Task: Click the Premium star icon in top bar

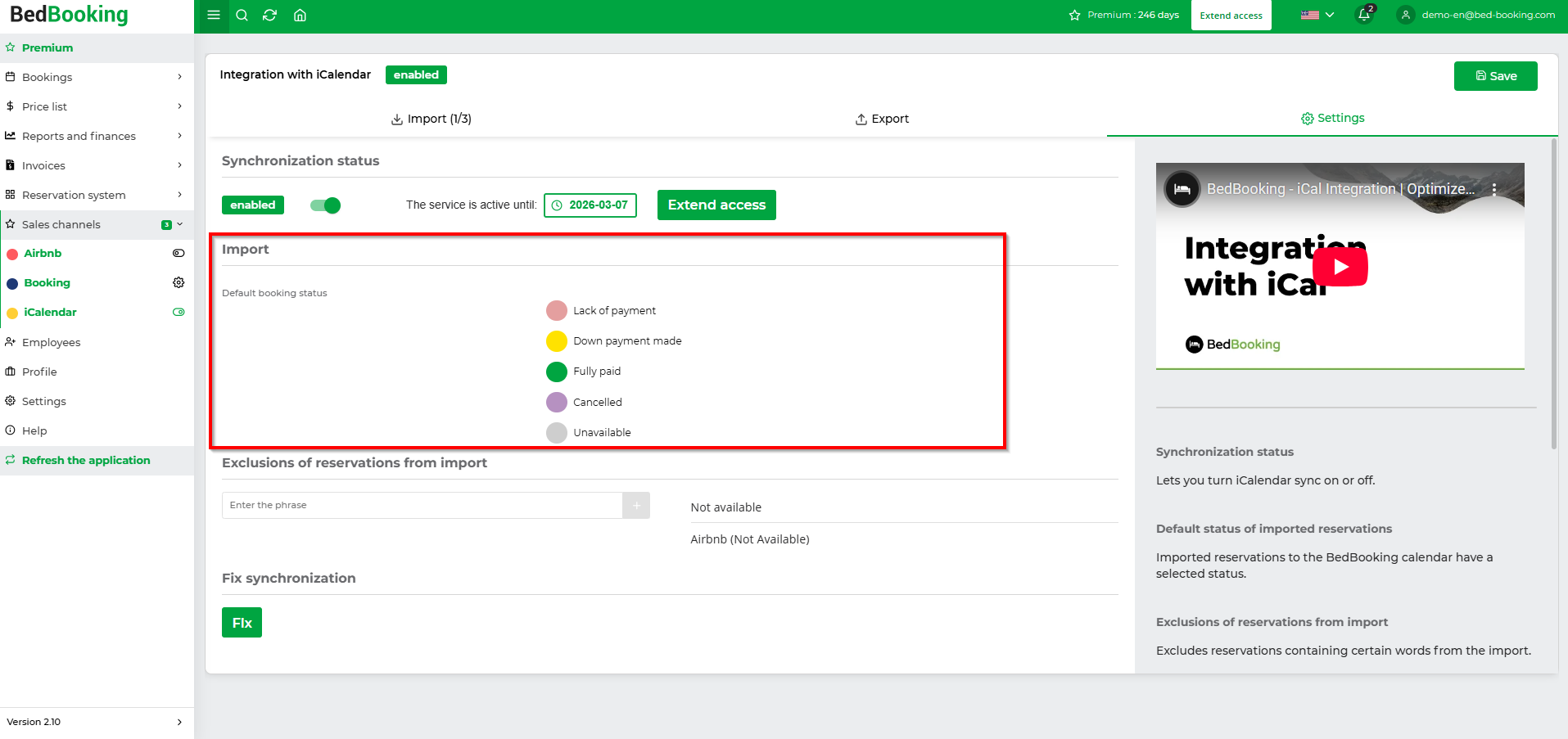Action: pos(1074,16)
